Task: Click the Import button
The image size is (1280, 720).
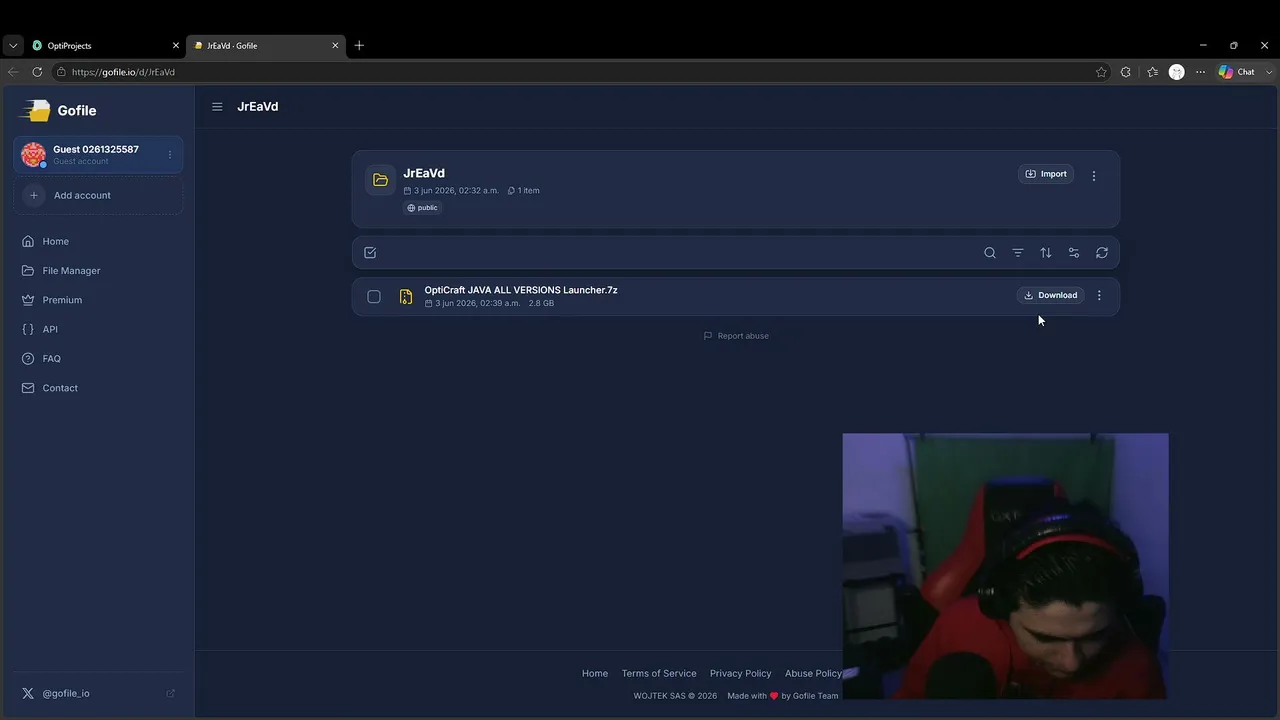Action: coord(1046,174)
